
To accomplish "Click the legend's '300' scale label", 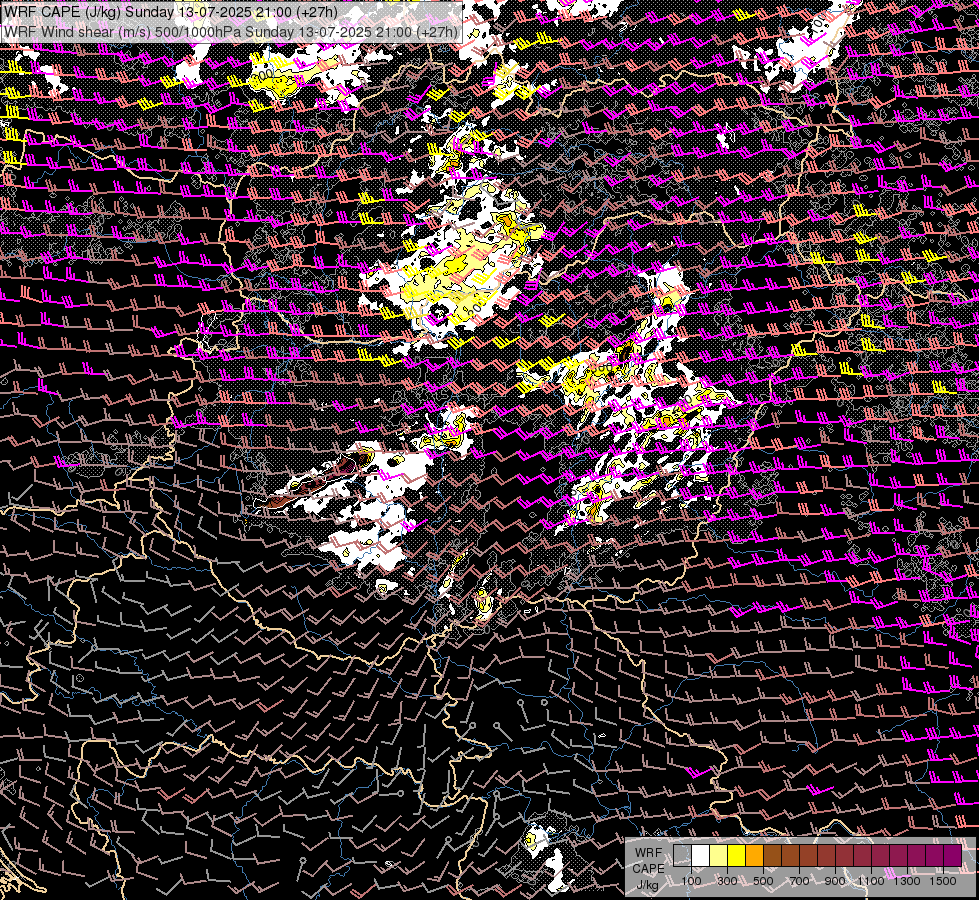I will tap(727, 881).
